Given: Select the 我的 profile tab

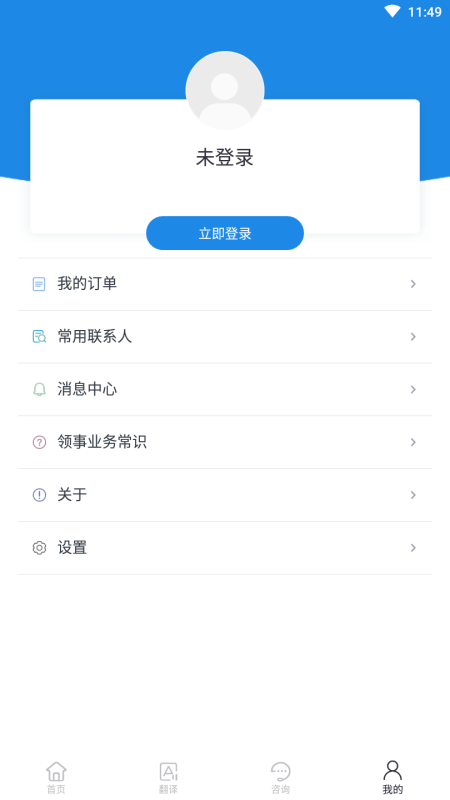Looking at the screenshot, I should (393, 778).
